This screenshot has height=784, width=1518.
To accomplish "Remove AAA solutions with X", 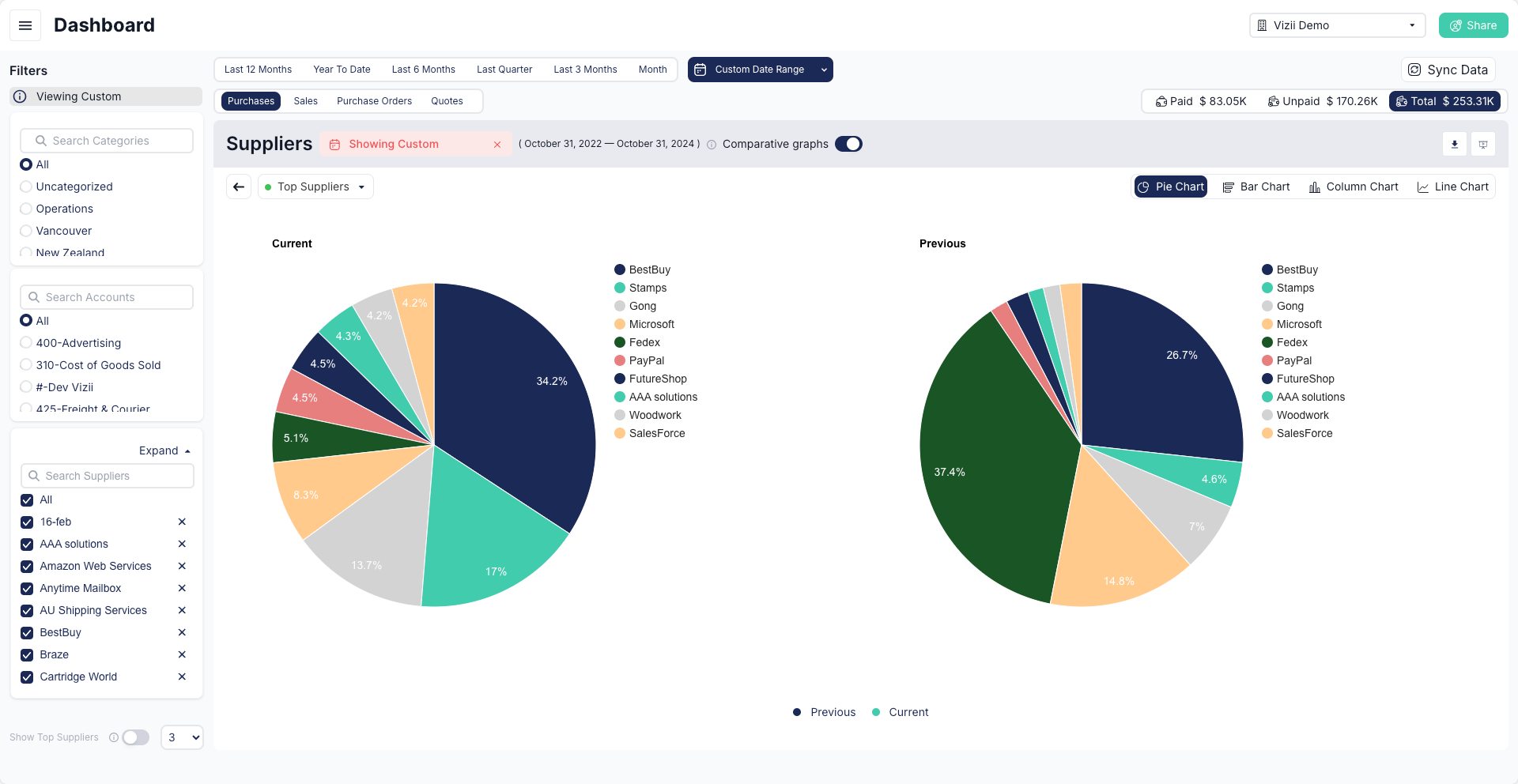I will 182,544.
